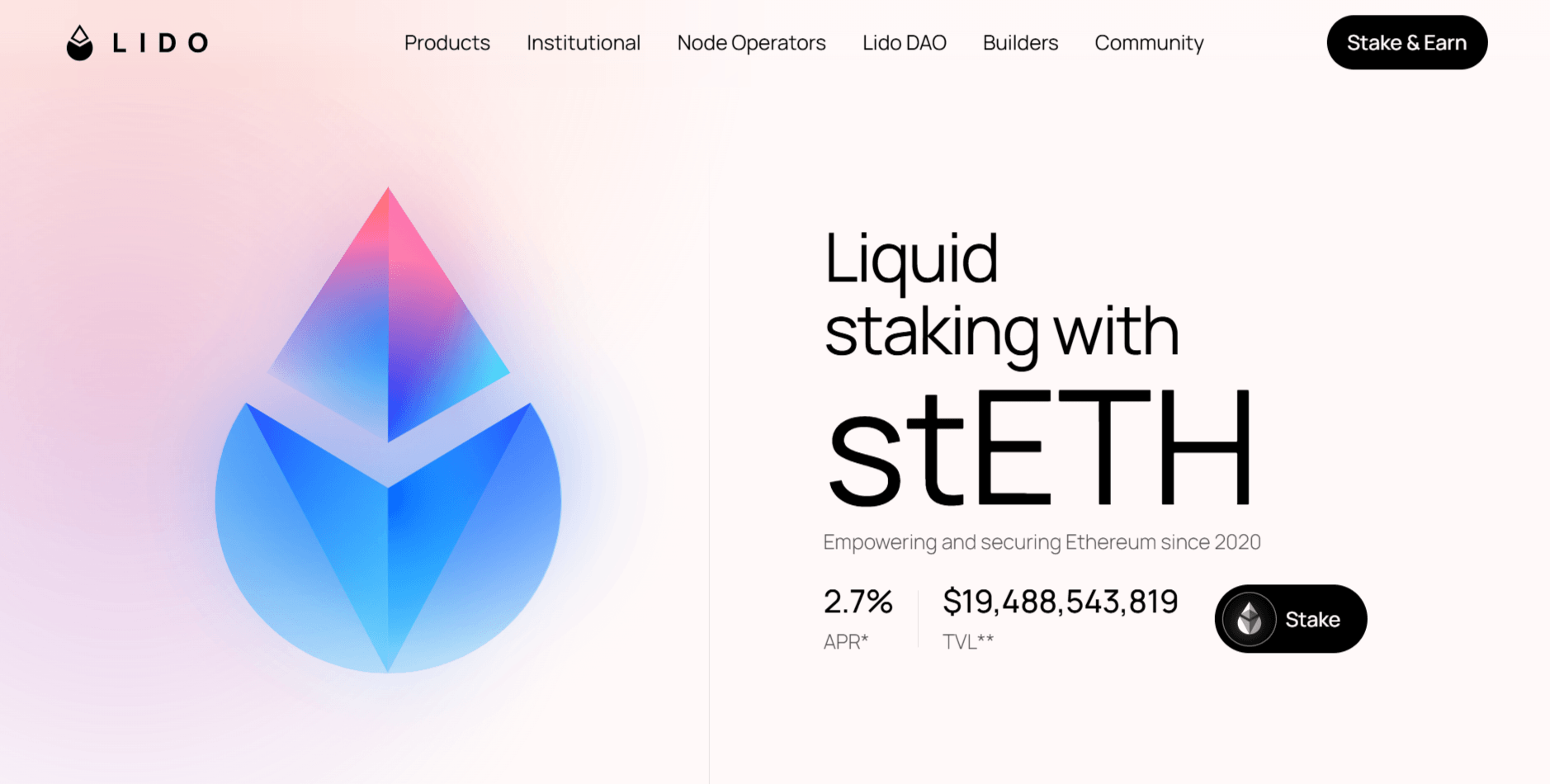Click the Lido droplet logo icon
This screenshot has height=784, width=1550.
78,42
